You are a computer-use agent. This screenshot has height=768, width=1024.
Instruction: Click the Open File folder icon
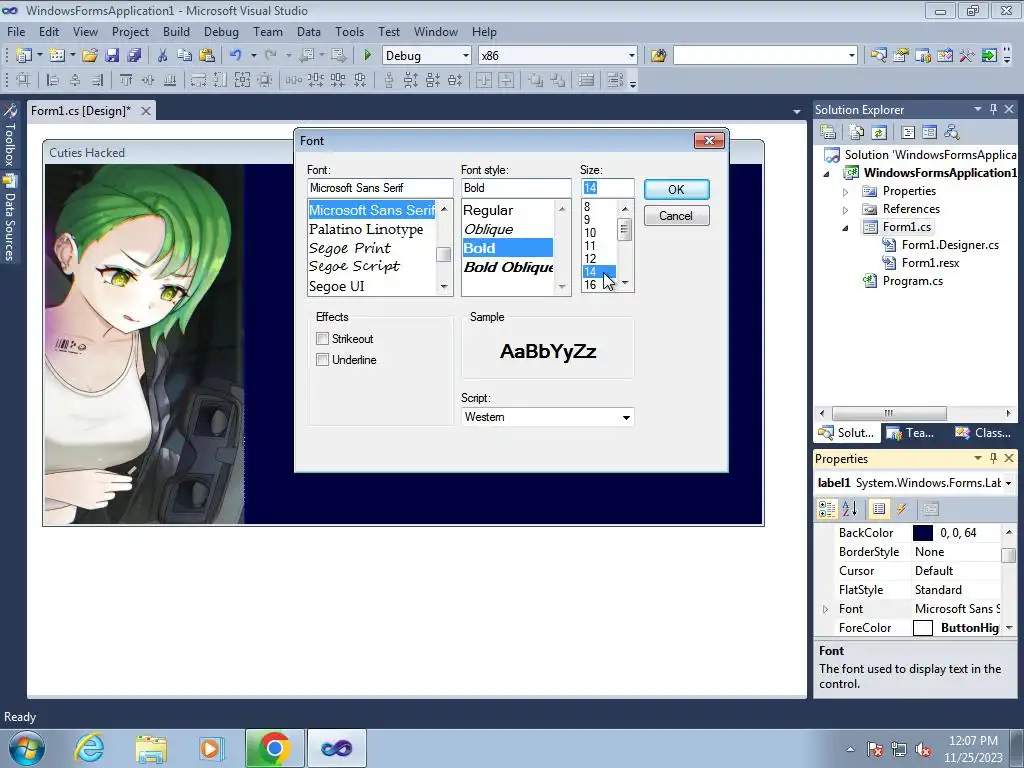click(89, 56)
